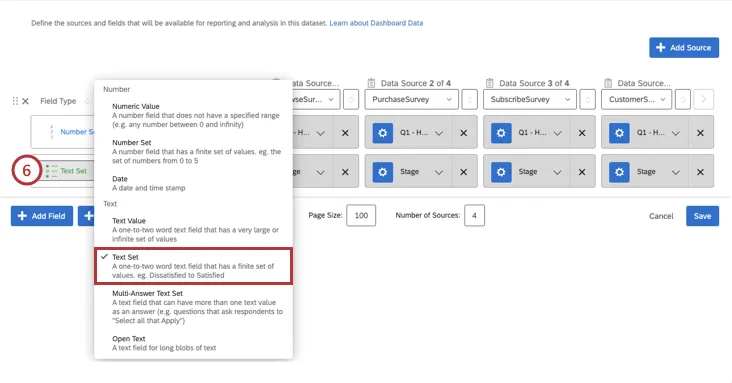
Task: Click the Text Set field type icon
Action: tap(51, 171)
